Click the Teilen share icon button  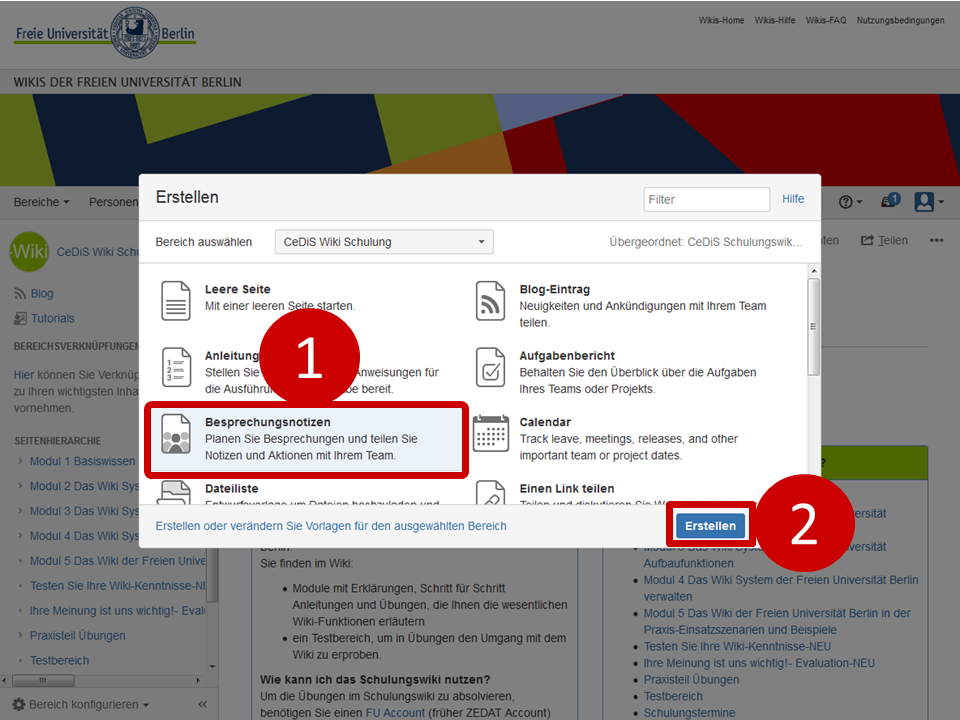884,241
